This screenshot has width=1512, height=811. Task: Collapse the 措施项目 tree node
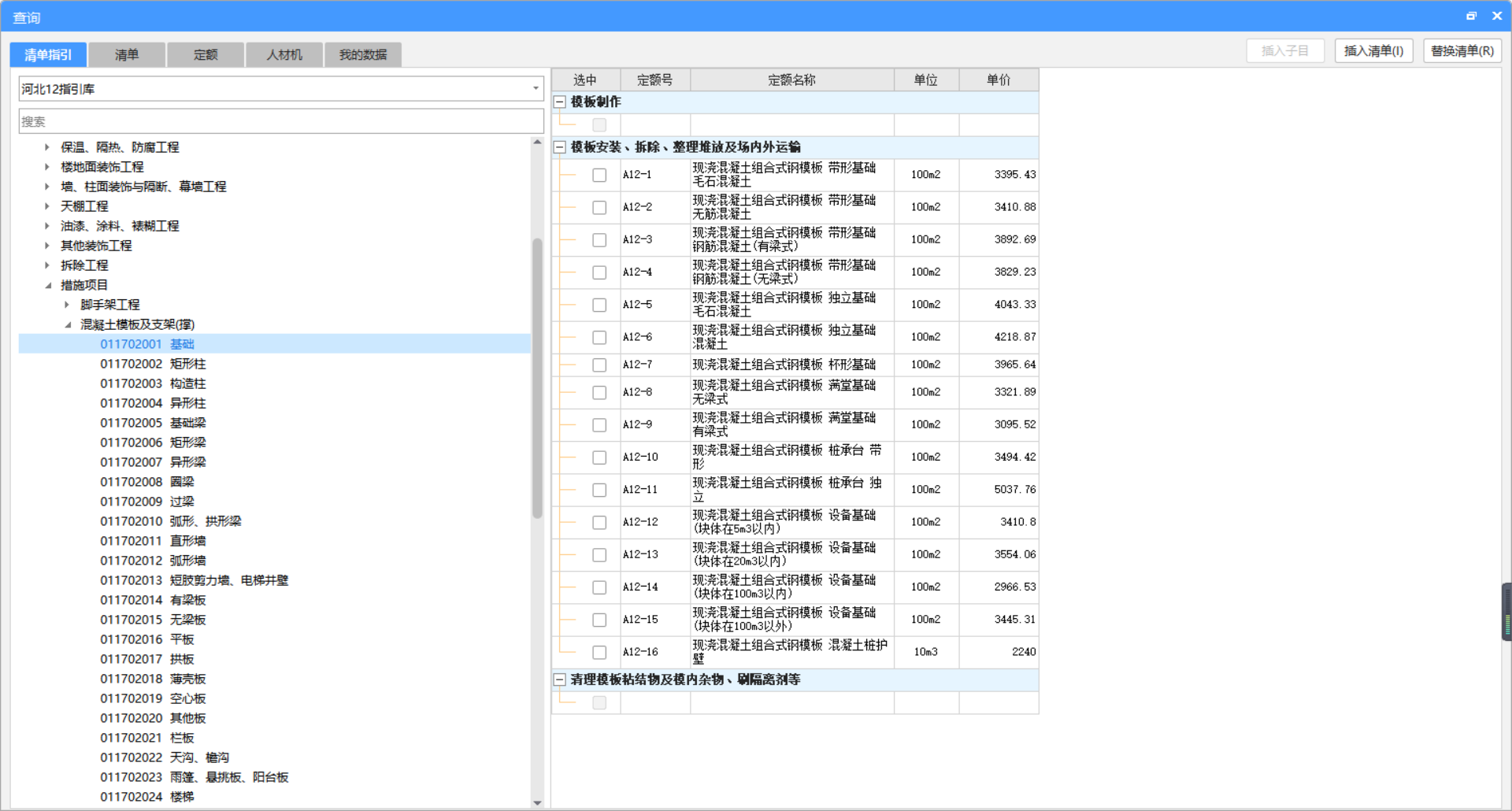point(47,285)
